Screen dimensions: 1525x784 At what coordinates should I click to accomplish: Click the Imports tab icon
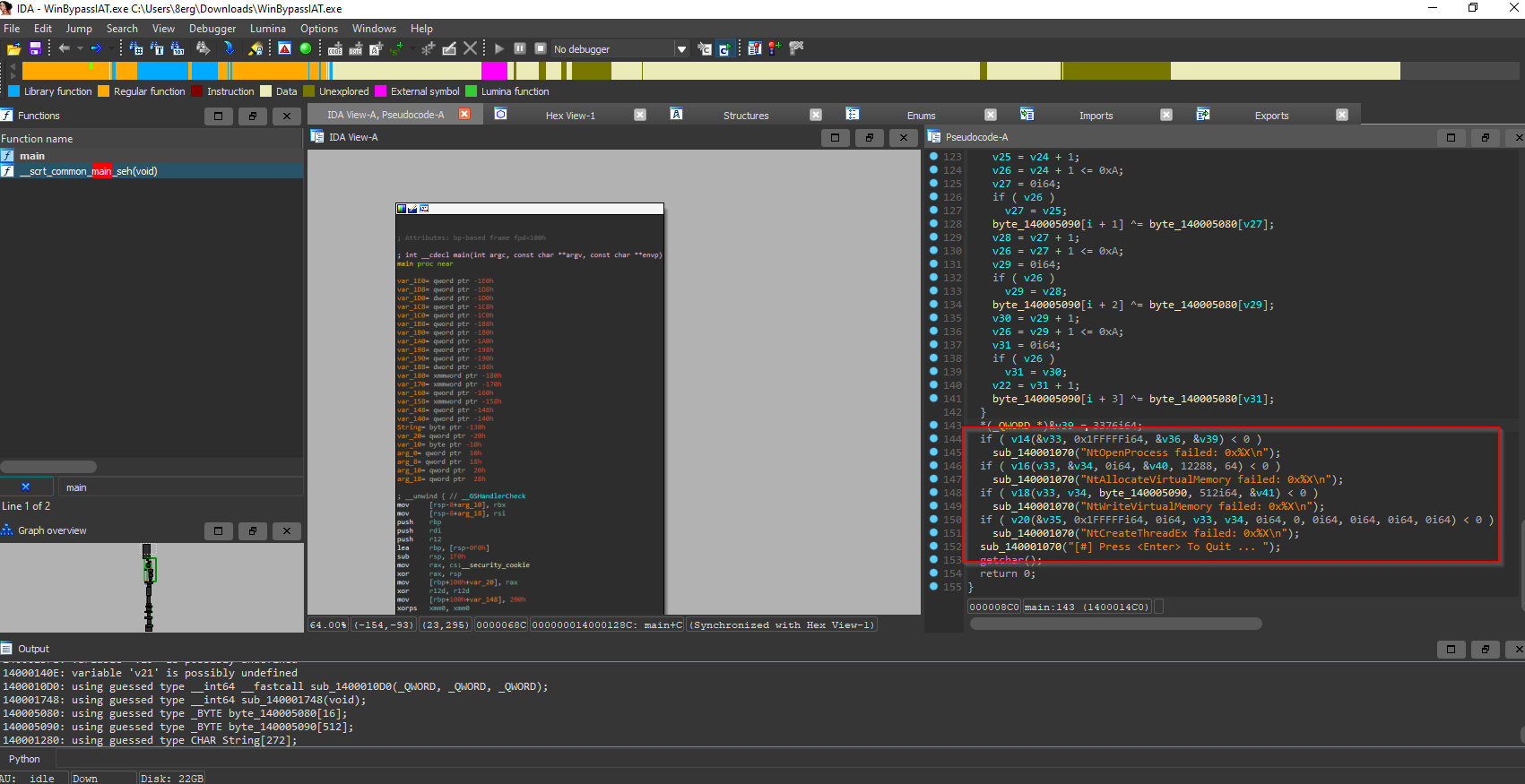point(1027,114)
